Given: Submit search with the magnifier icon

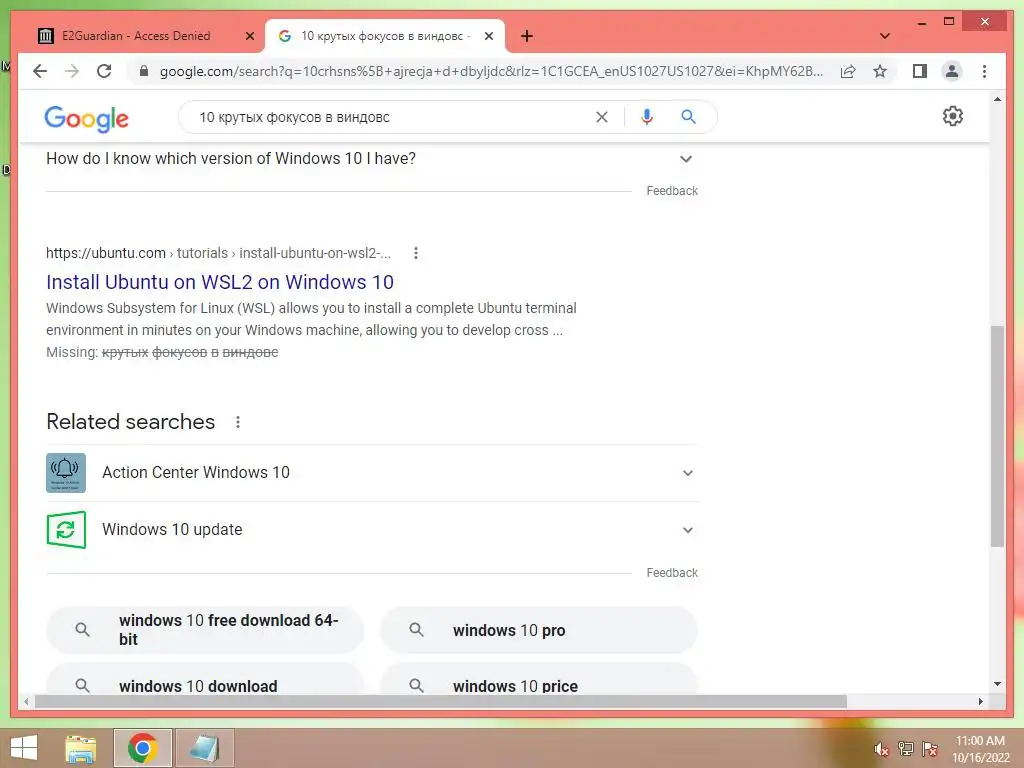Looking at the screenshot, I should (x=688, y=117).
